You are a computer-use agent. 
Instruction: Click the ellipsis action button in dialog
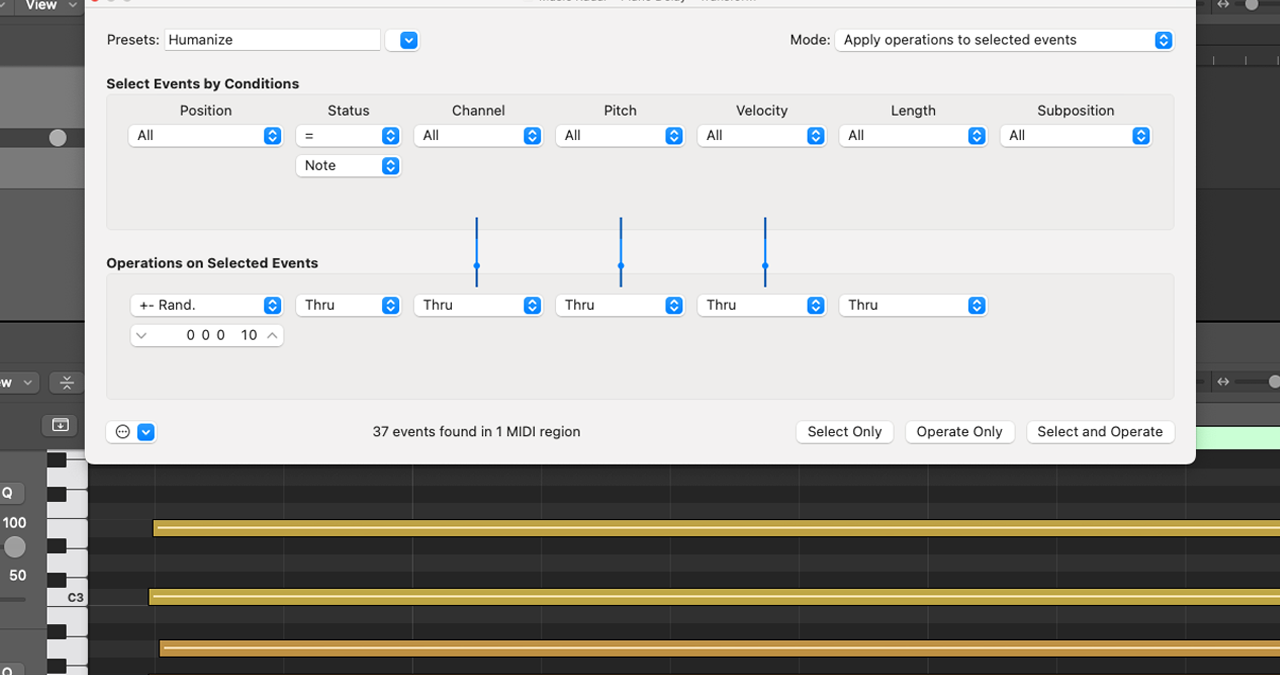[x=123, y=432]
